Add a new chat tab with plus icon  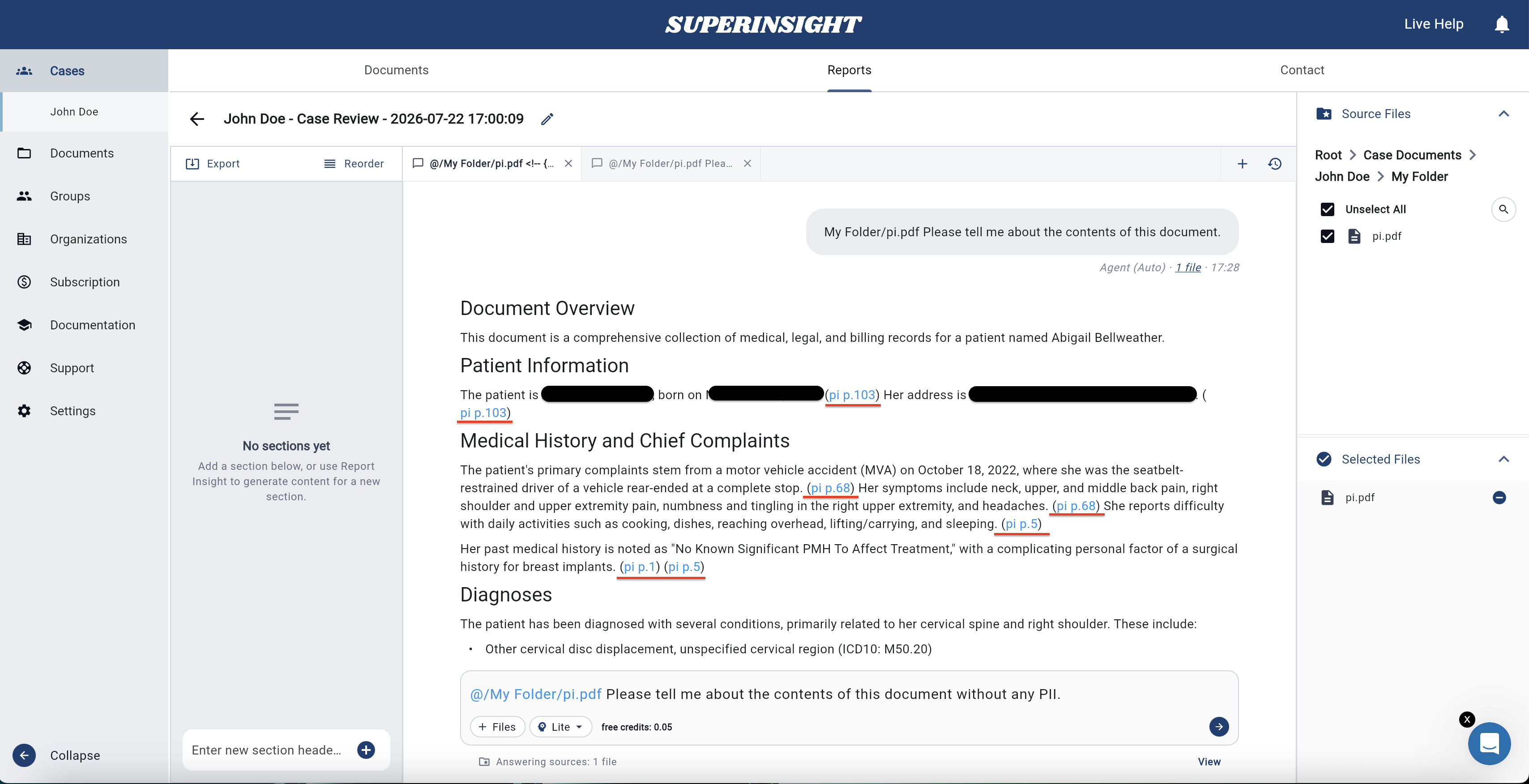(x=1243, y=164)
